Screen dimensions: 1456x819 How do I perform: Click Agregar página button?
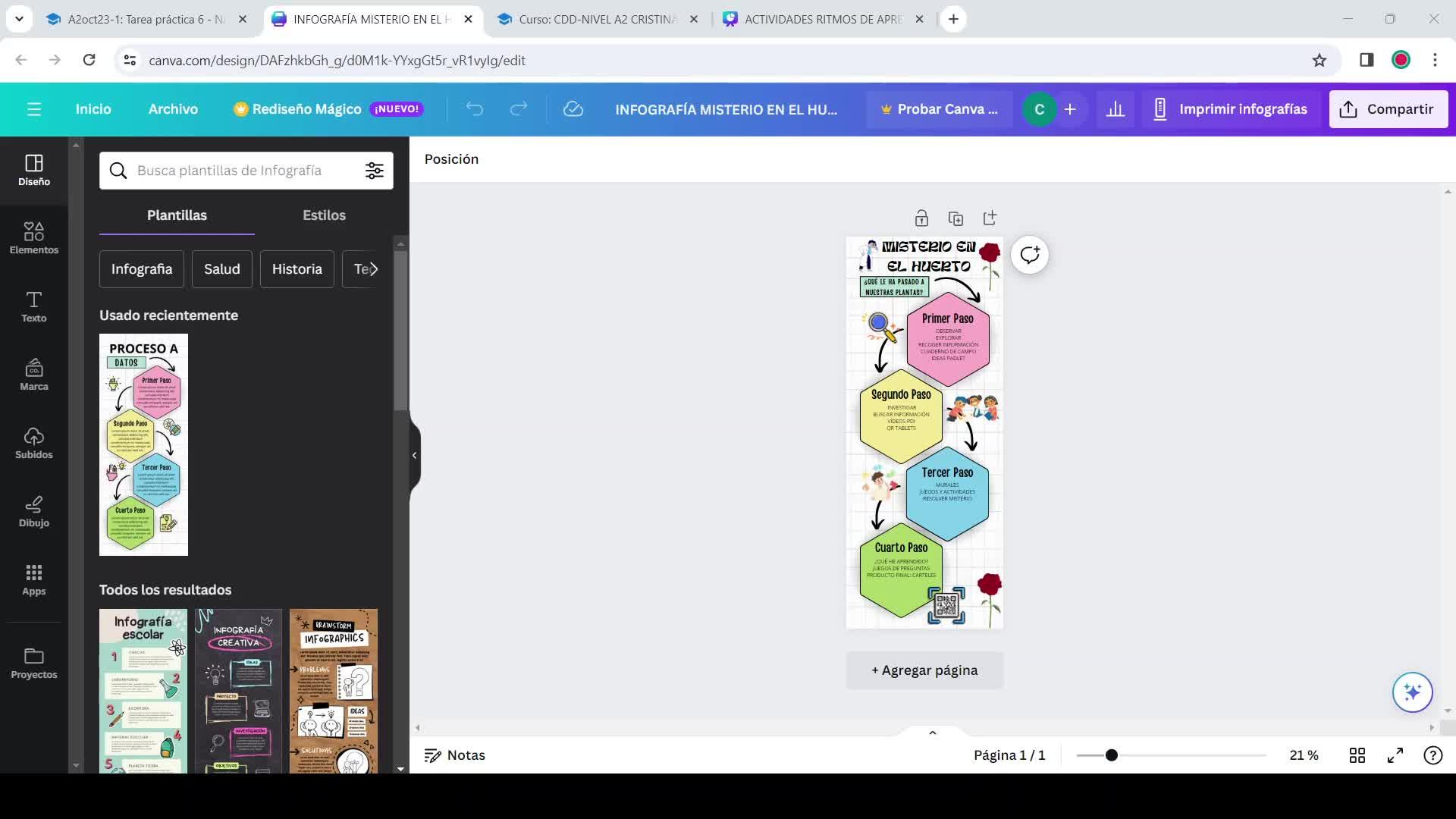point(924,670)
